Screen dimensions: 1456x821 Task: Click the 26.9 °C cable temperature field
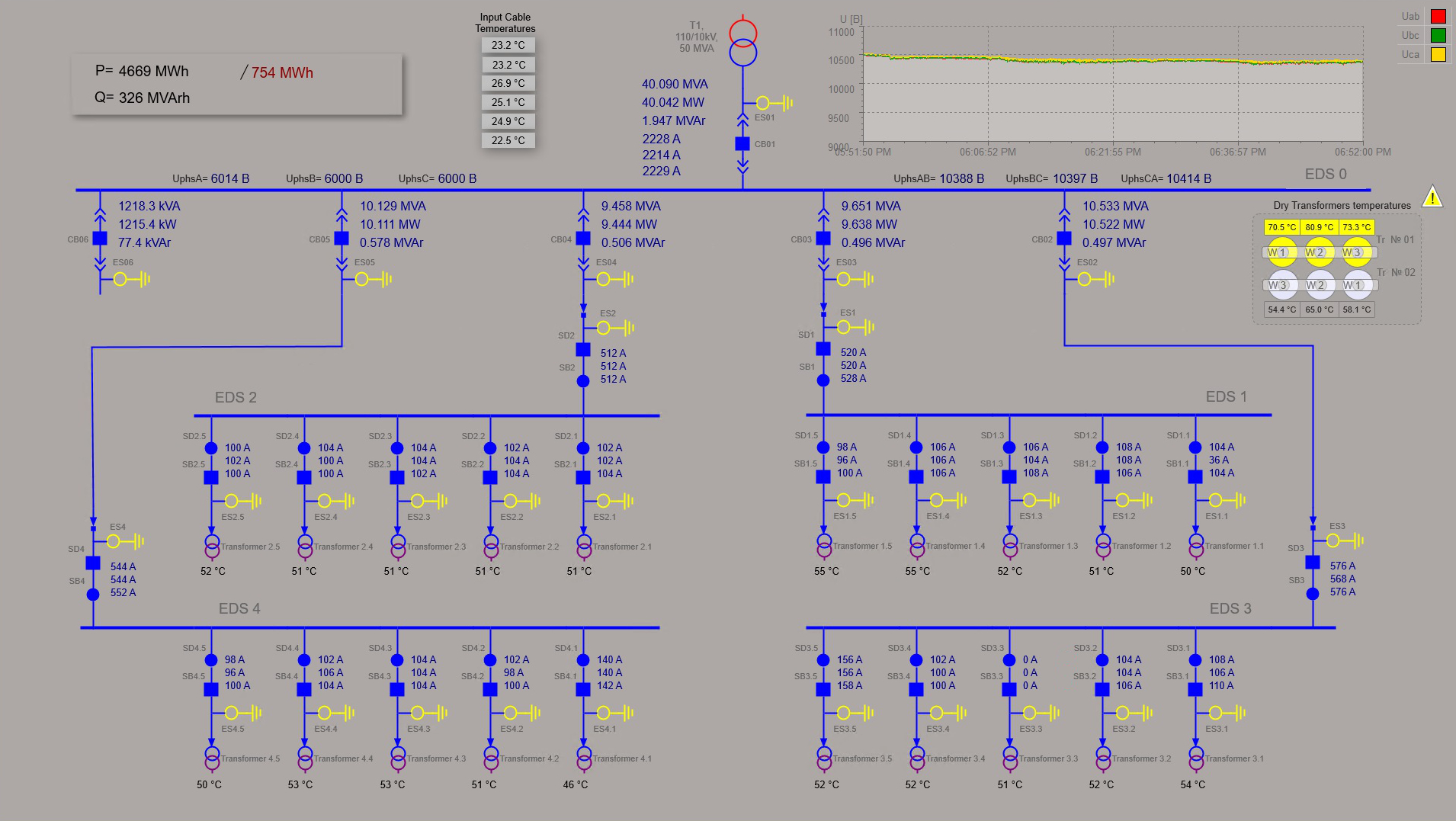click(508, 83)
